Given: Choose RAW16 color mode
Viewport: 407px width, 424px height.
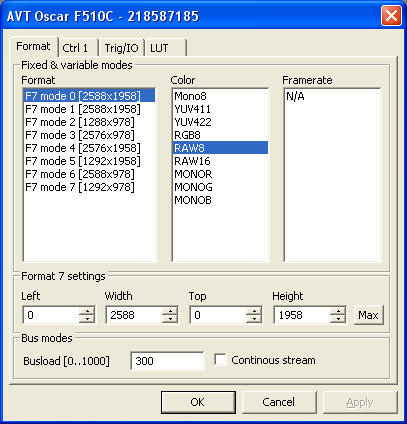Looking at the screenshot, I should click(x=220, y=161).
